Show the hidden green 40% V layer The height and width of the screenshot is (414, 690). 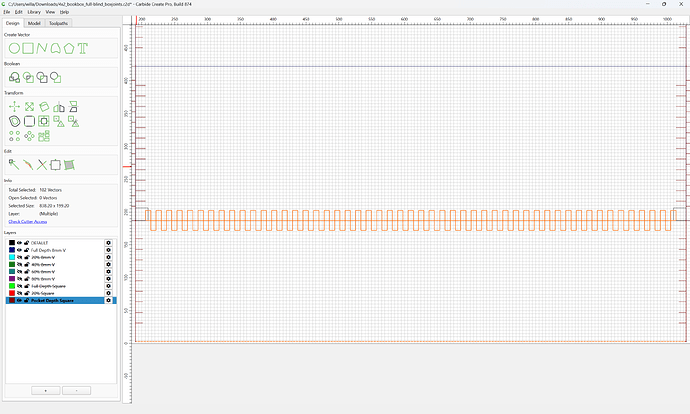19,264
